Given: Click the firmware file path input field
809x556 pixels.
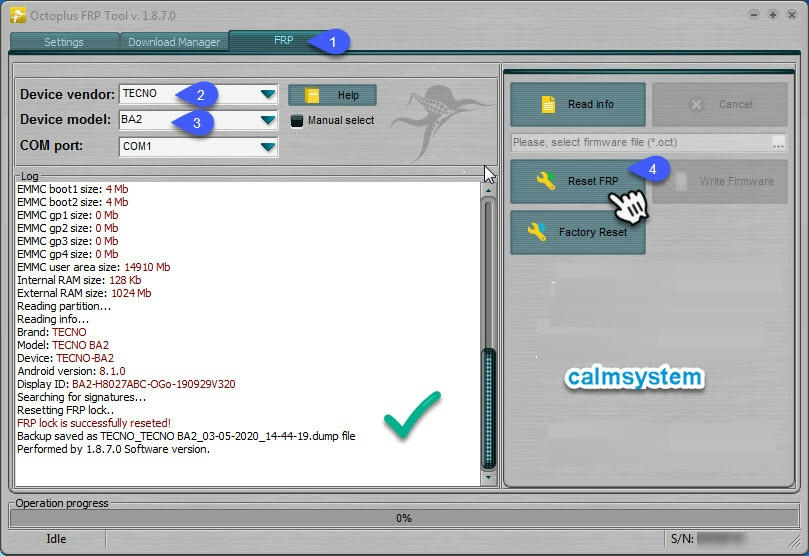Looking at the screenshot, I should (640, 143).
